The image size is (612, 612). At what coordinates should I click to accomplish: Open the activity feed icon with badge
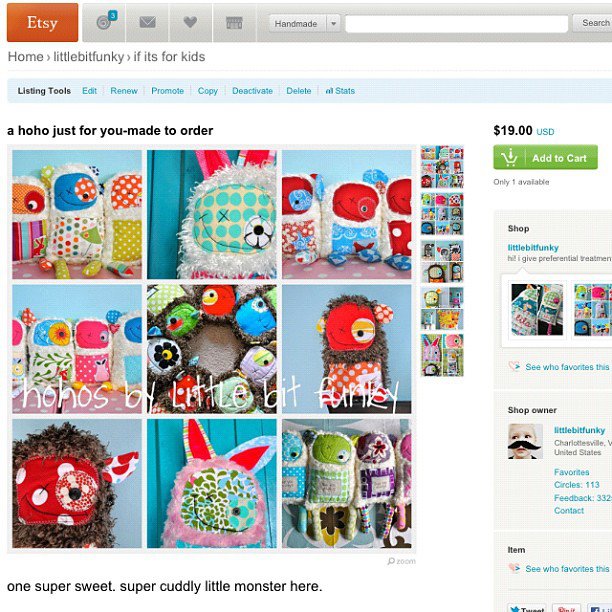pos(104,22)
